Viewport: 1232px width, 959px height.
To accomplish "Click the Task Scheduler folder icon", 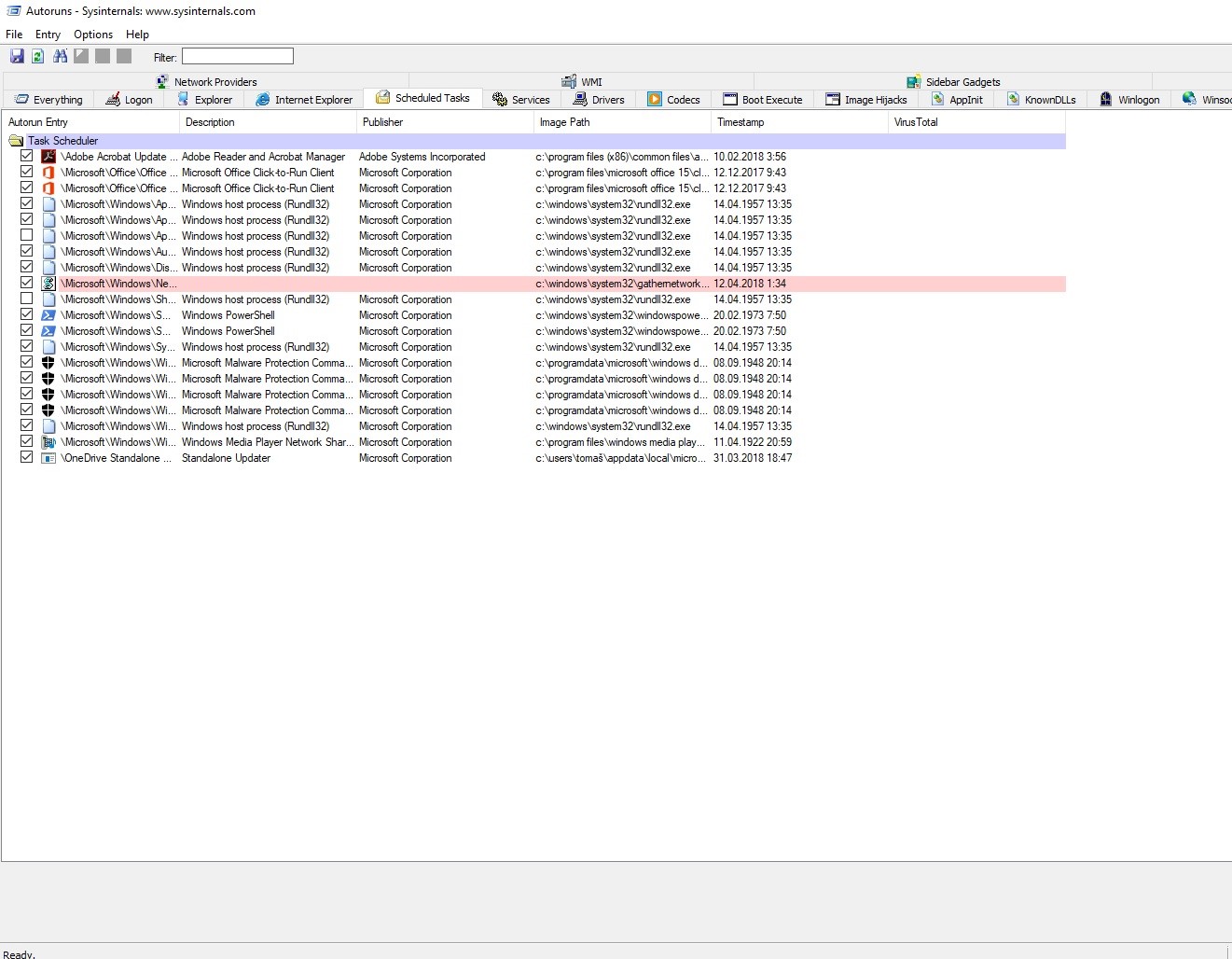I will 16,141.
